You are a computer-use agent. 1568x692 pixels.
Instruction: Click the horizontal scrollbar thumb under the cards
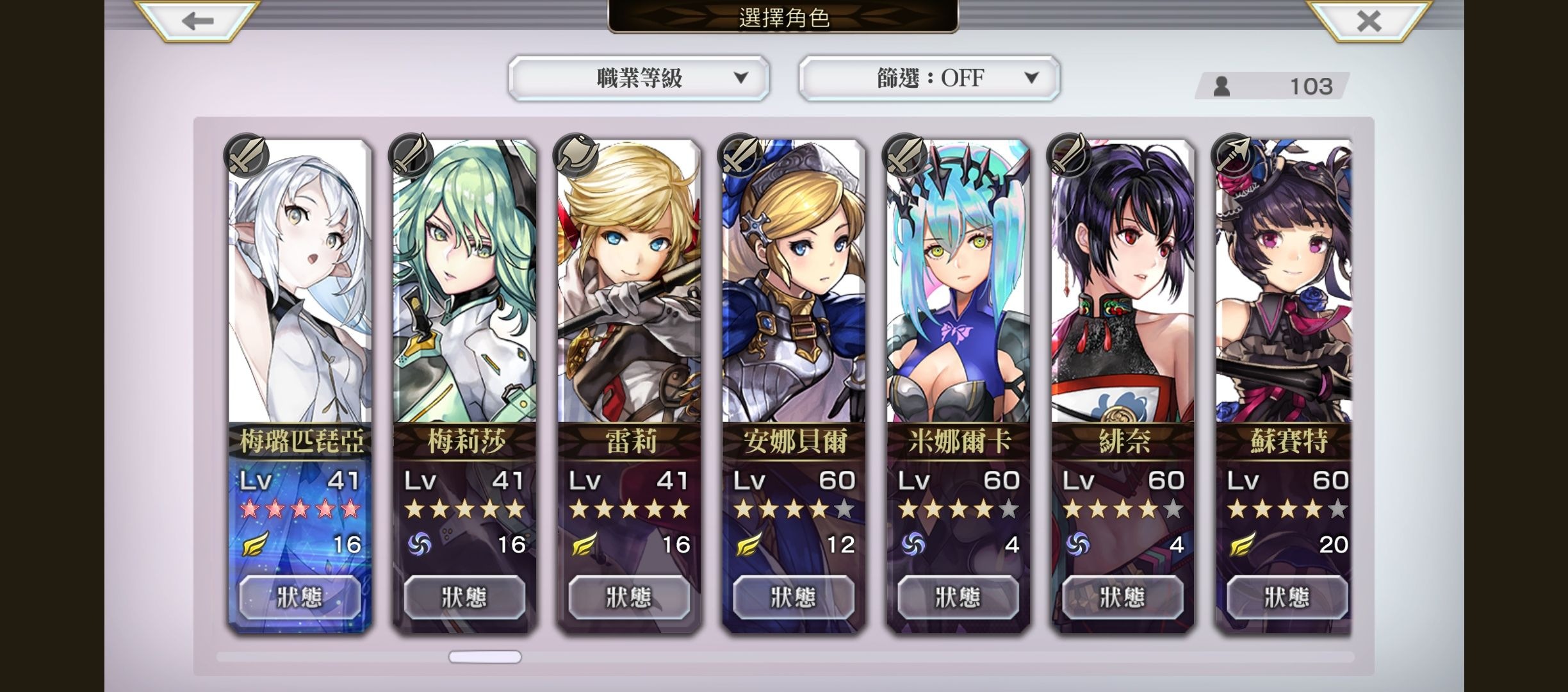click(x=485, y=657)
